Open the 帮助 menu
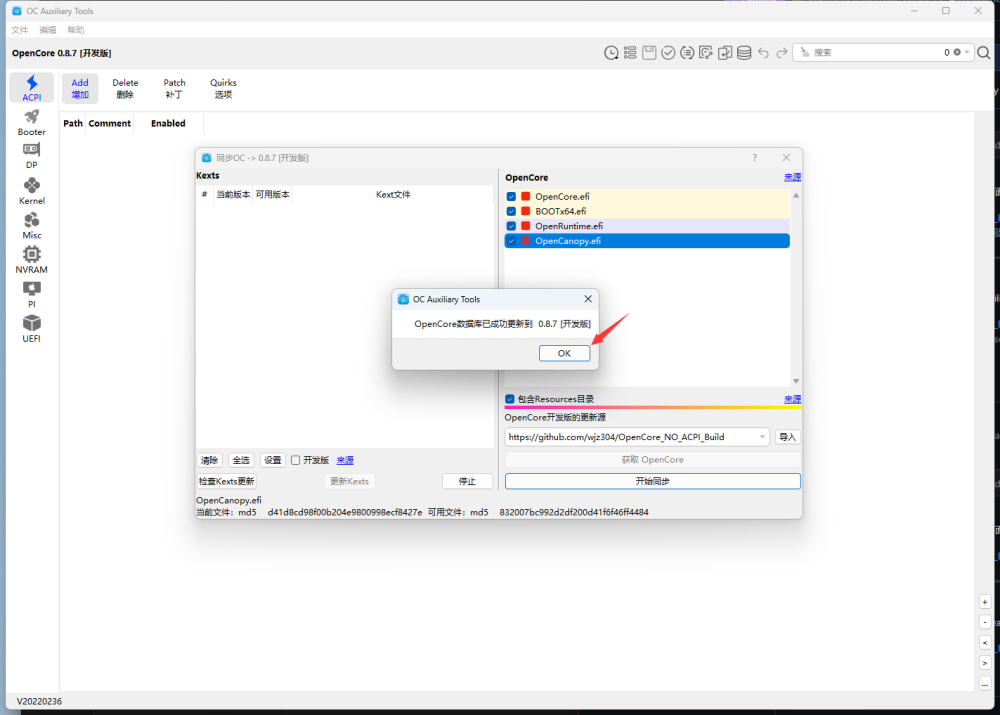 tap(76, 30)
